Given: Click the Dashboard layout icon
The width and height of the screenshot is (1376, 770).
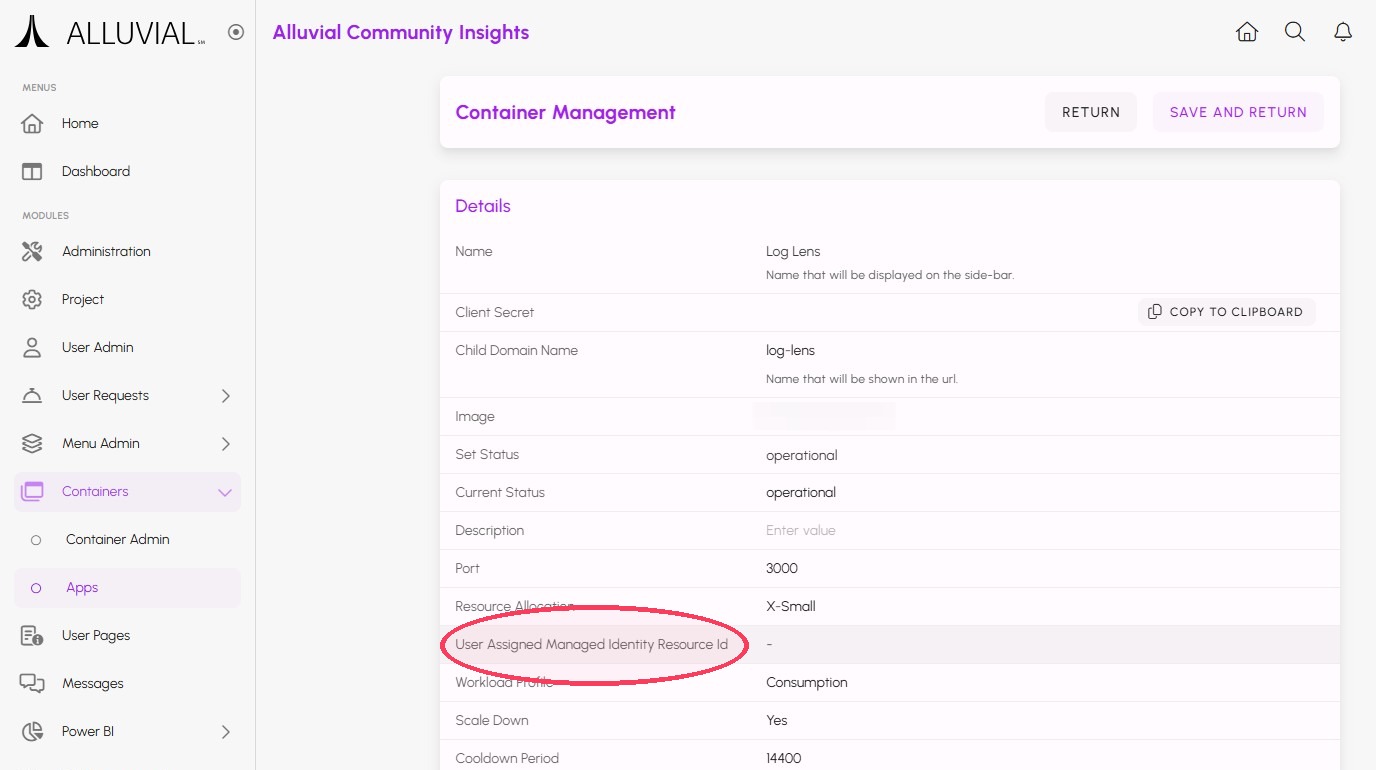Looking at the screenshot, I should pos(32,172).
